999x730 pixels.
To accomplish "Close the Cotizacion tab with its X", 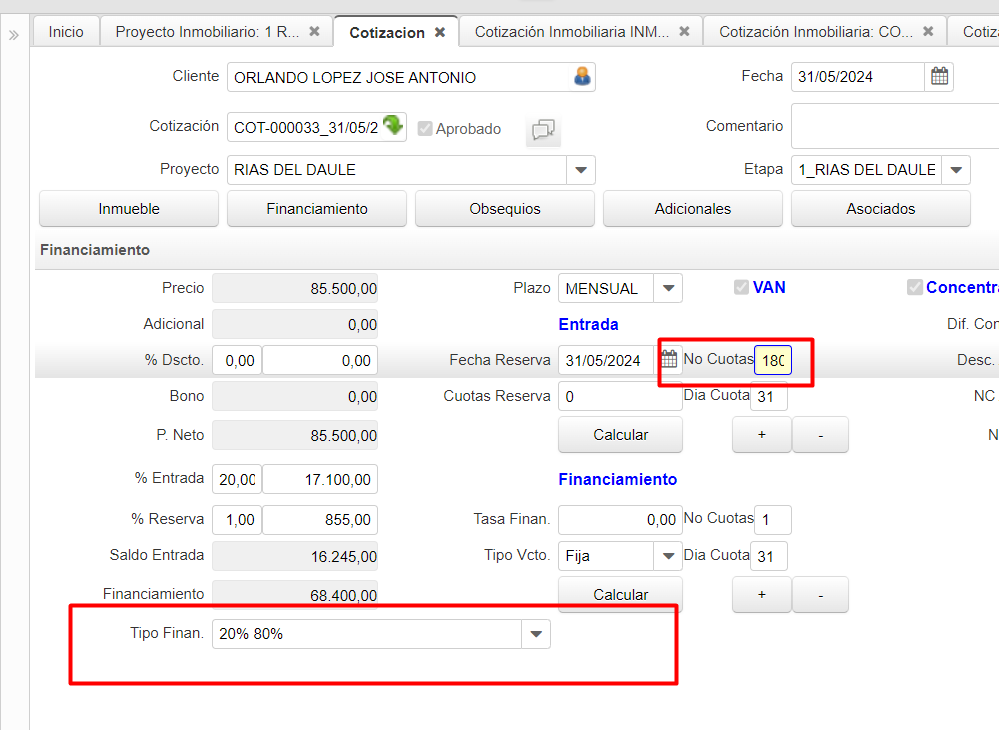I will (440, 33).
